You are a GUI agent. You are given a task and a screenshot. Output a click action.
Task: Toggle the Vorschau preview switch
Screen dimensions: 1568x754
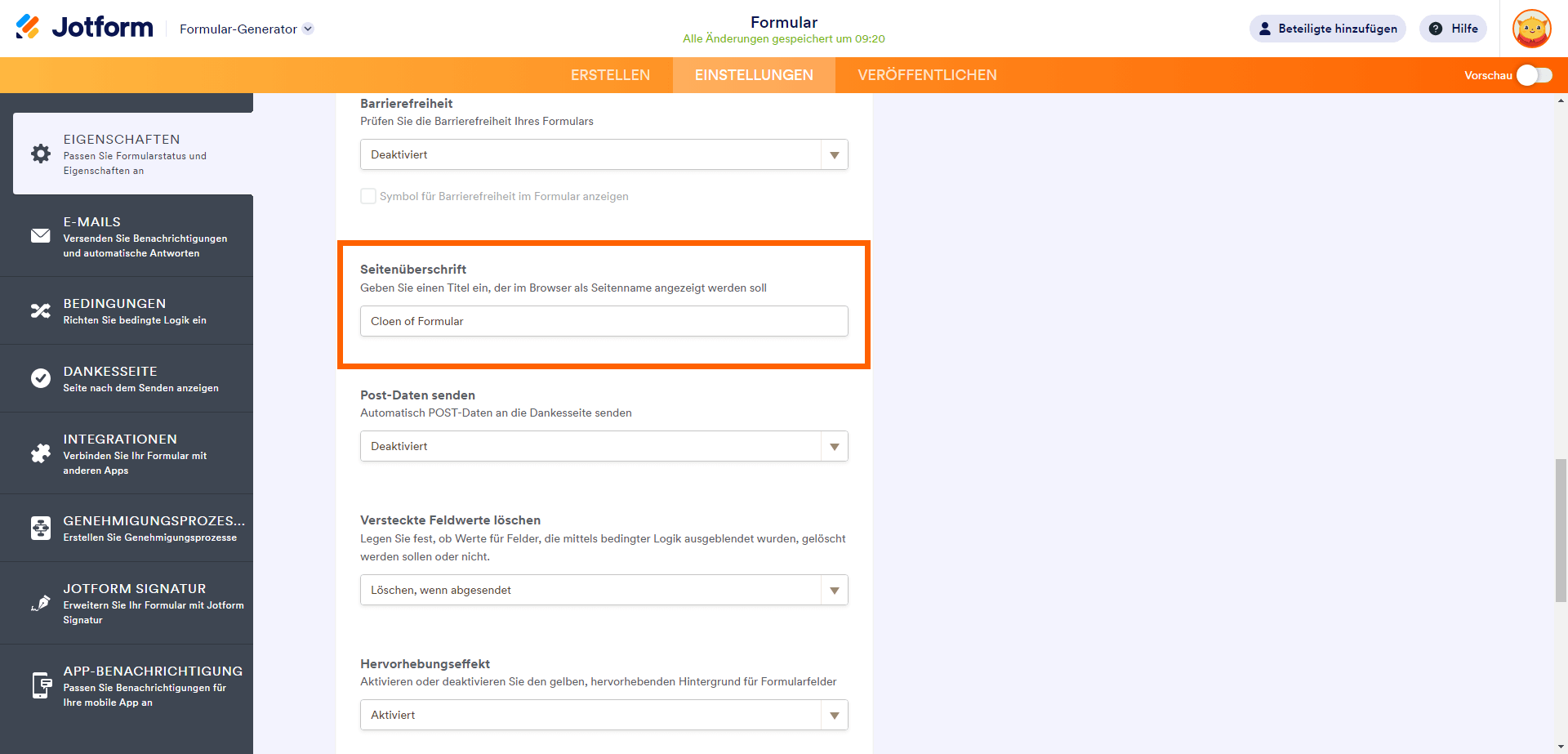tap(1534, 75)
